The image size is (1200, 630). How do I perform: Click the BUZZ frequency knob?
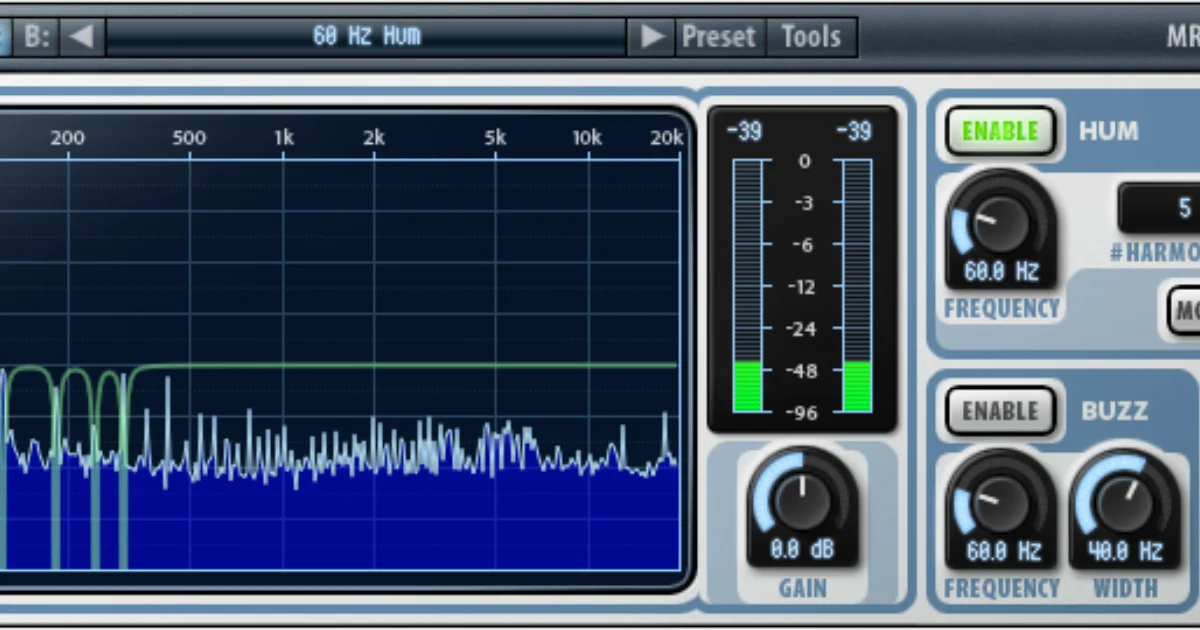(1000, 502)
